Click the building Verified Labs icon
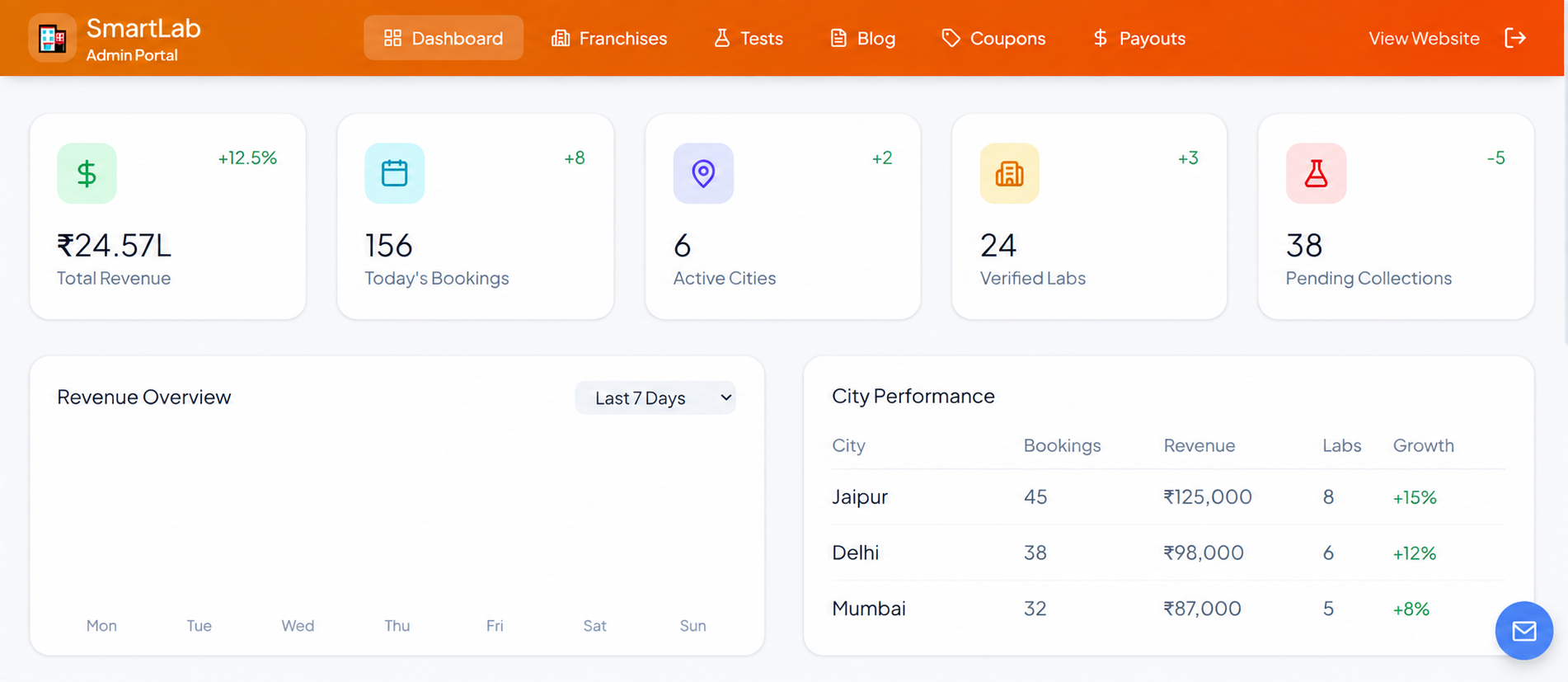This screenshot has height=682, width=1568. (1009, 173)
